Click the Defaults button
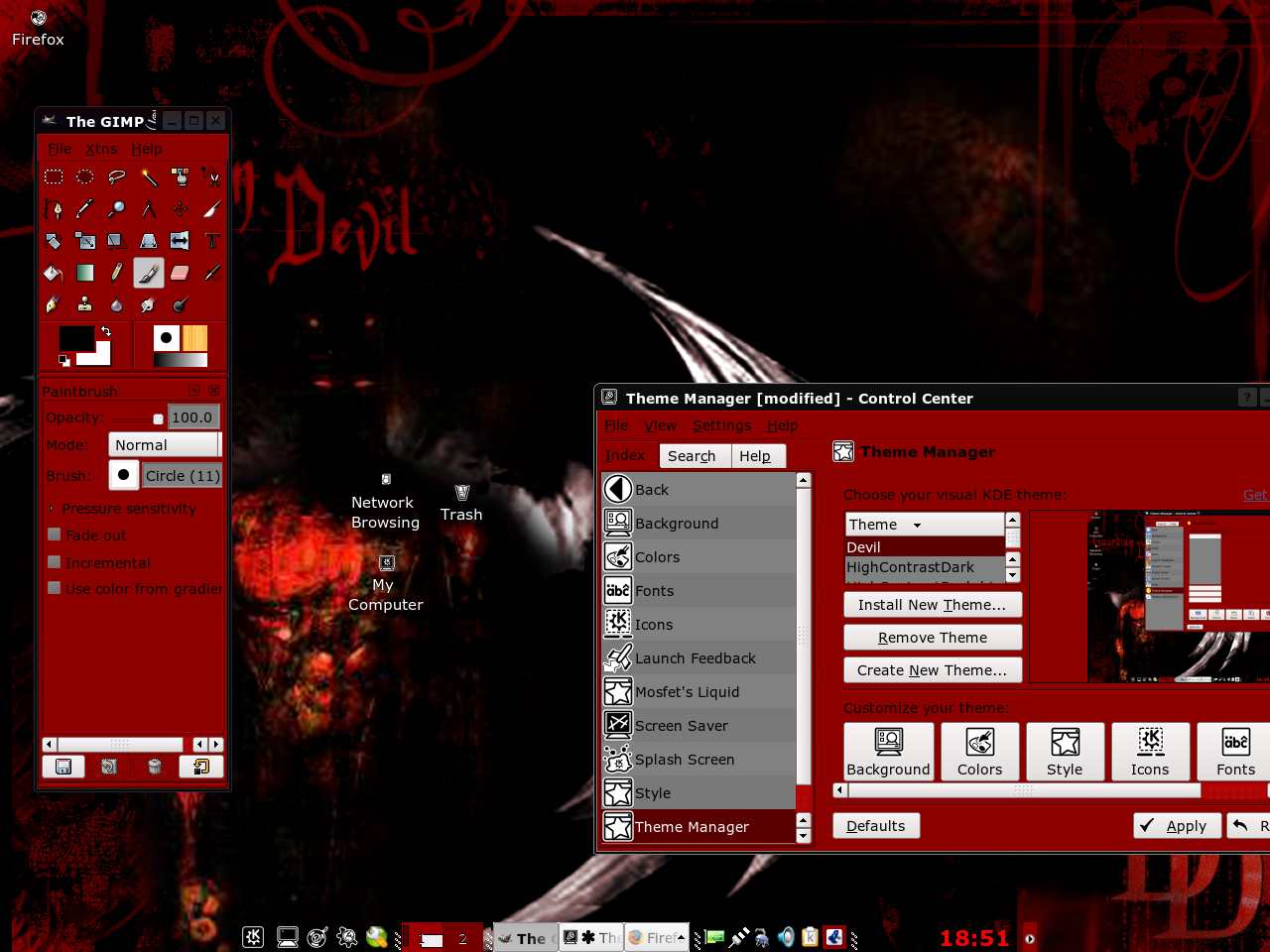The width and height of the screenshot is (1270, 952). click(x=876, y=826)
